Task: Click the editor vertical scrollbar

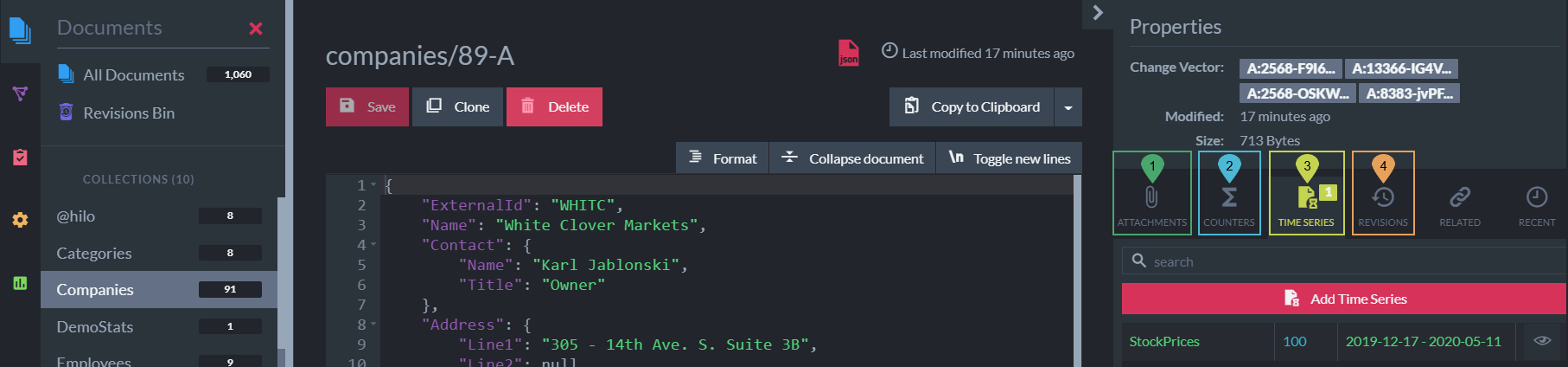Action: (1077, 270)
